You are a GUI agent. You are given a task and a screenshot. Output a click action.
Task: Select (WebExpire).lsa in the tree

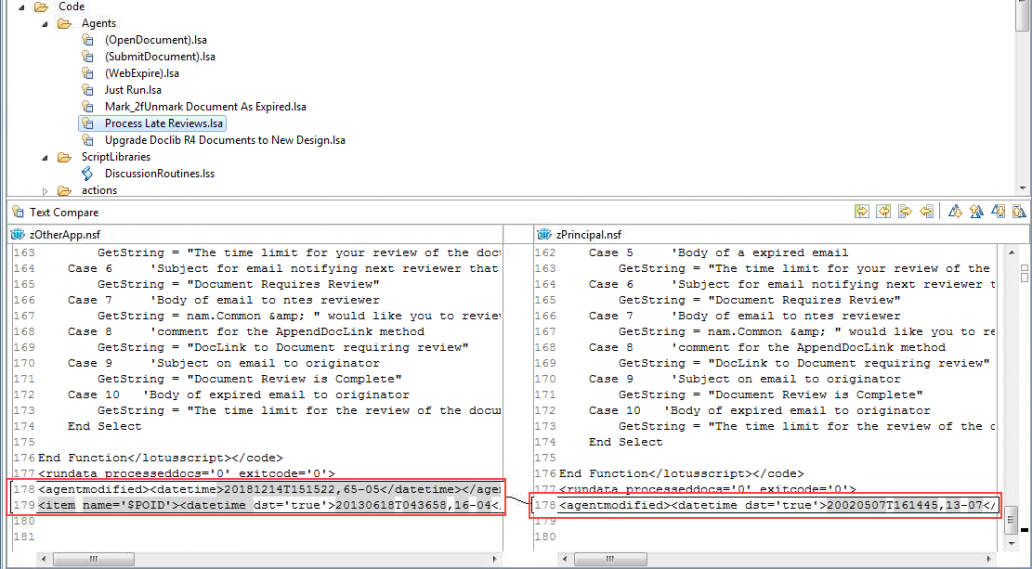coord(142,73)
